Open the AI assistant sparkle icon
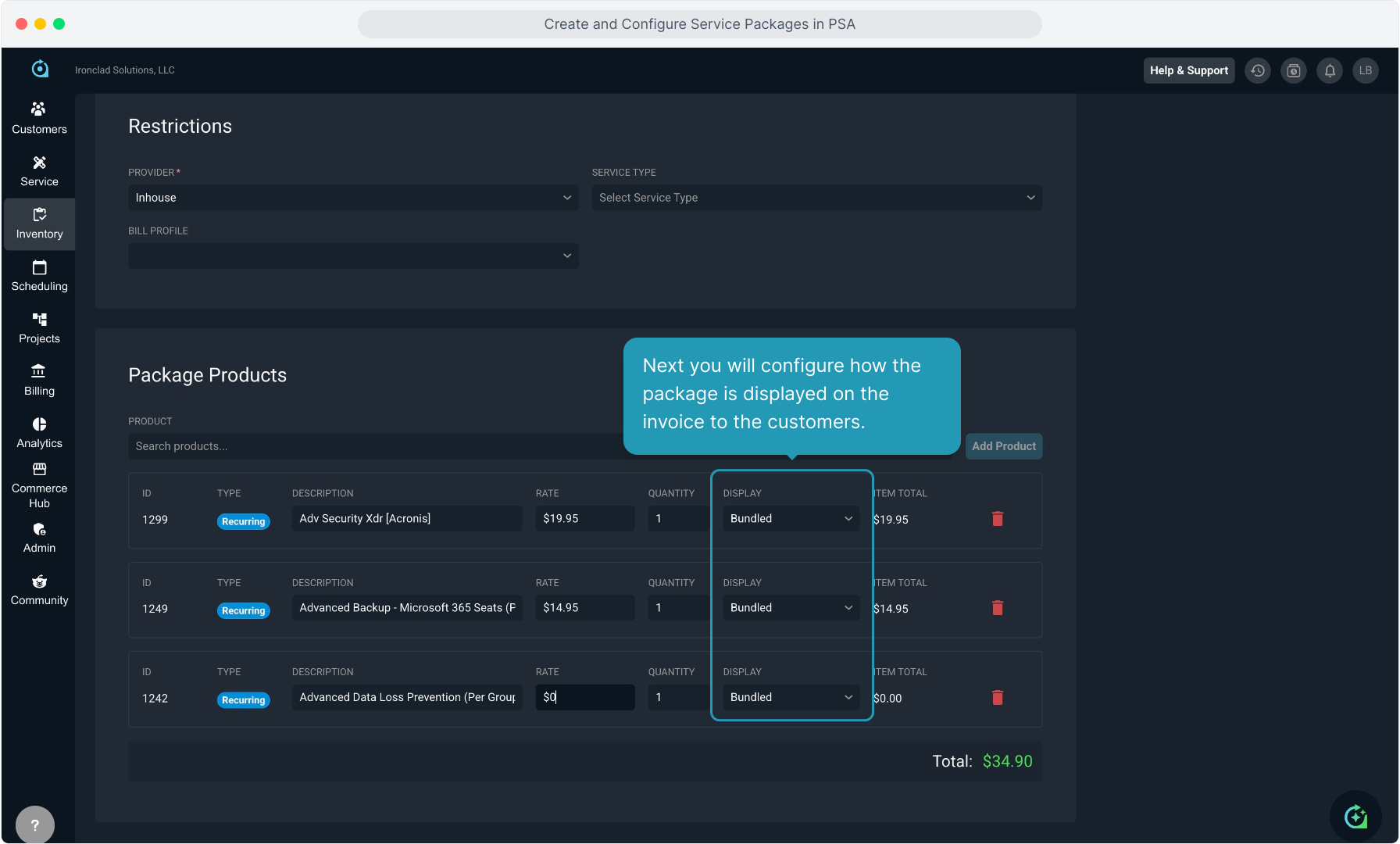 [x=1355, y=817]
